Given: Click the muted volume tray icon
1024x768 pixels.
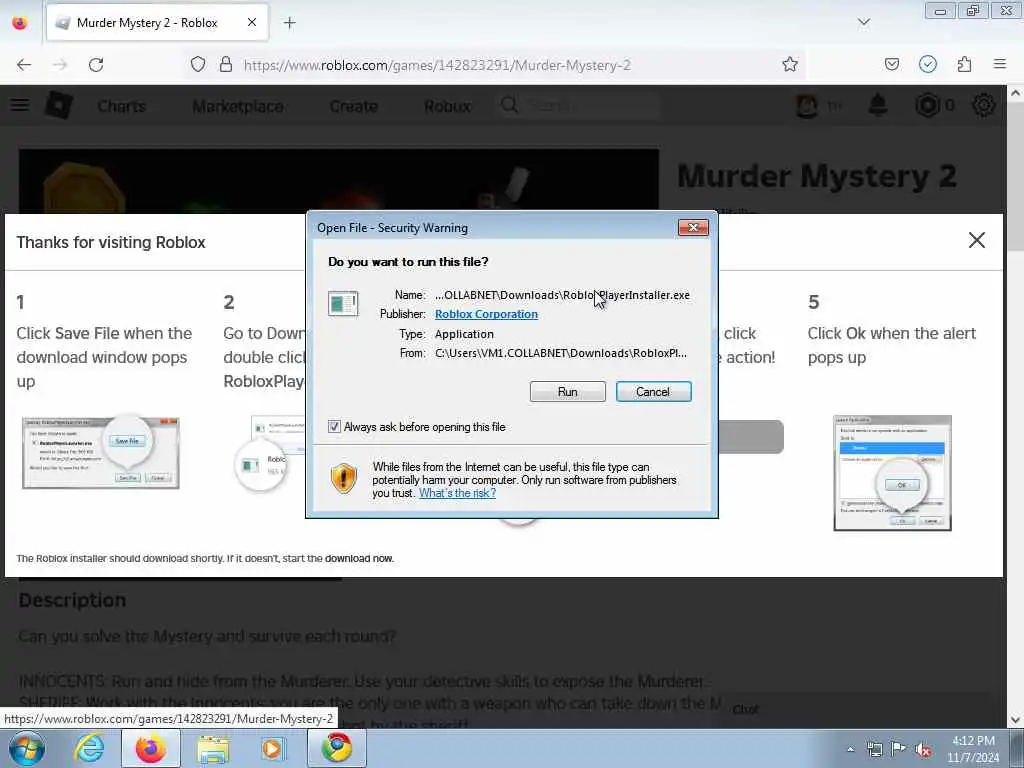Looking at the screenshot, I should 923,750.
